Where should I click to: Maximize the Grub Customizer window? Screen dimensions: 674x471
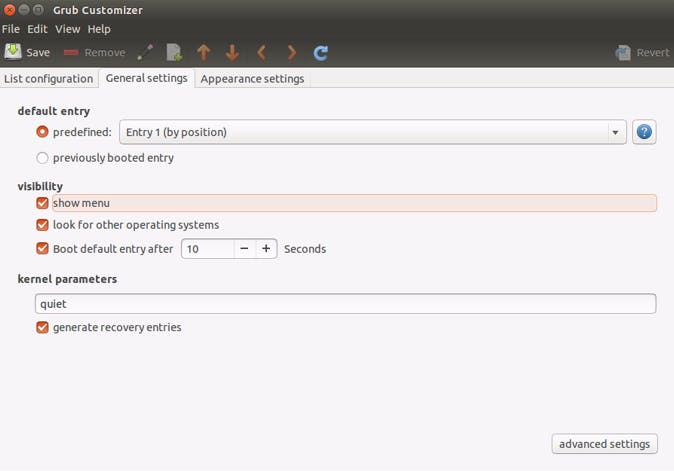tap(38, 9)
